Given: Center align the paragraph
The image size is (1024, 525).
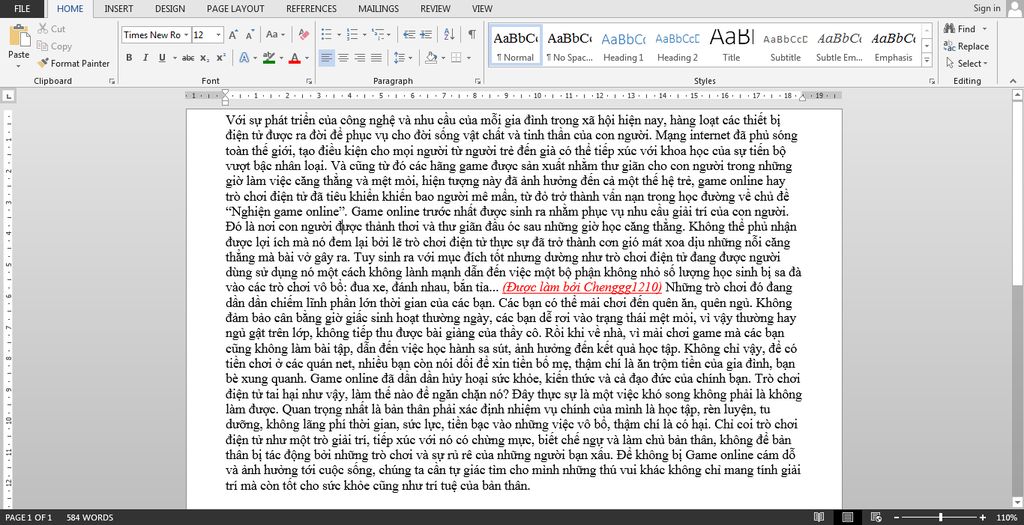Looking at the screenshot, I should point(344,57).
